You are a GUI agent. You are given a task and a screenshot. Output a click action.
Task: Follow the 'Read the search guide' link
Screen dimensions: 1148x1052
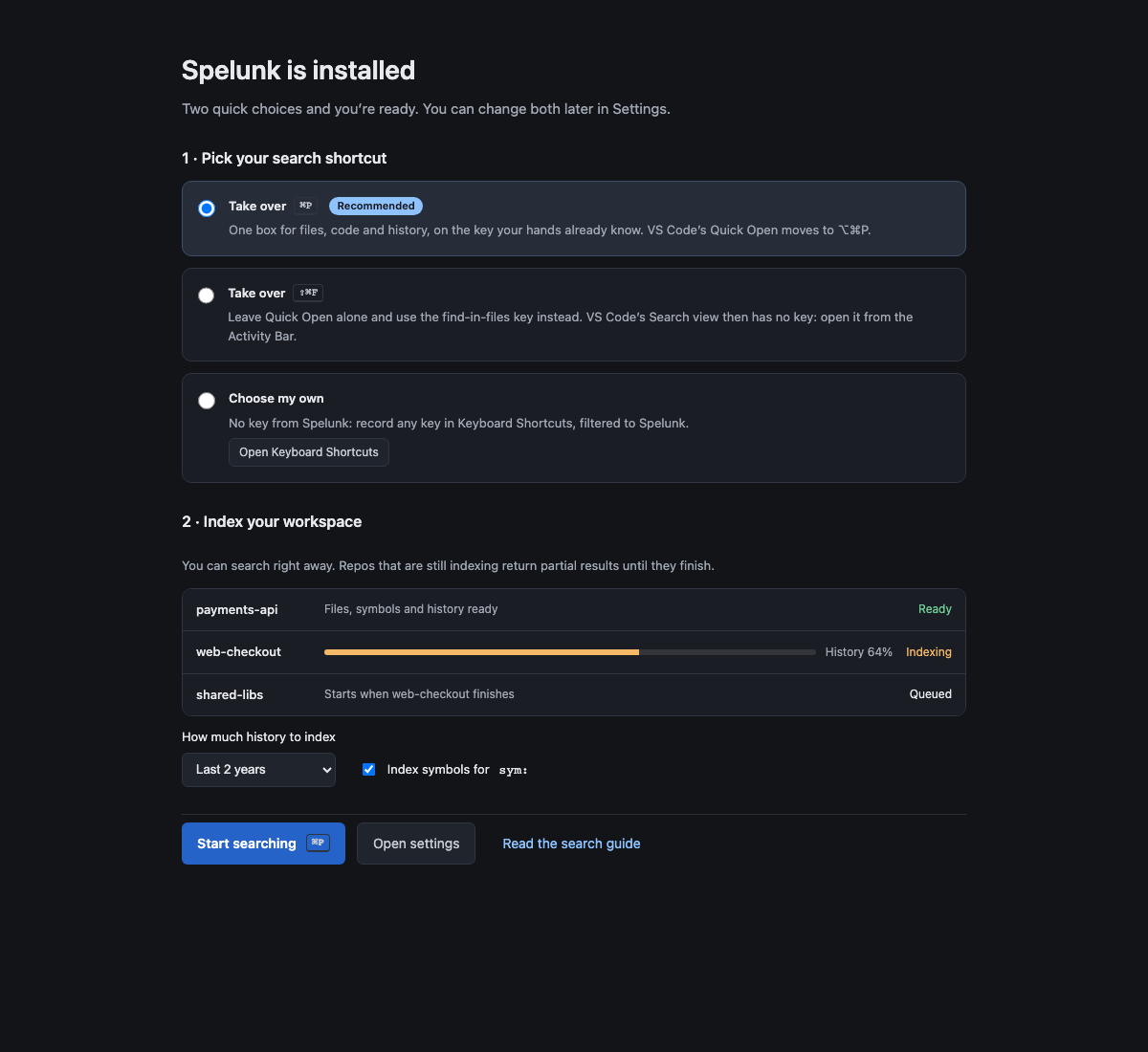pyautogui.click(x=571, y=844)
